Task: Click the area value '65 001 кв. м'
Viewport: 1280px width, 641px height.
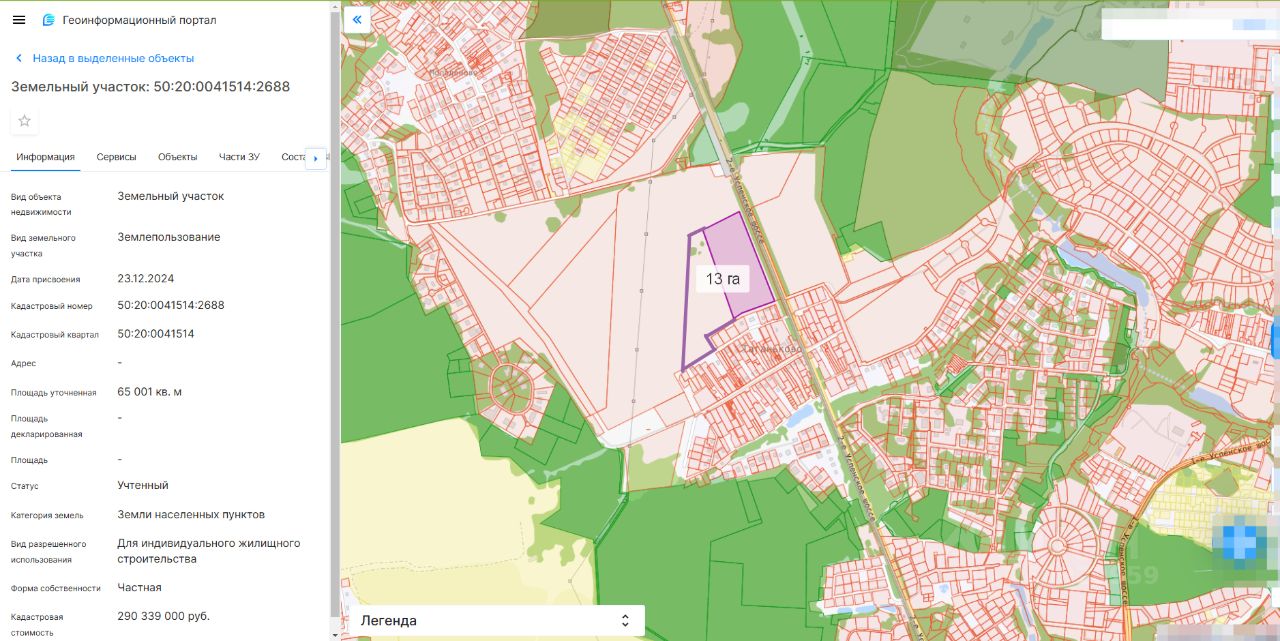Action: point(150,391)
